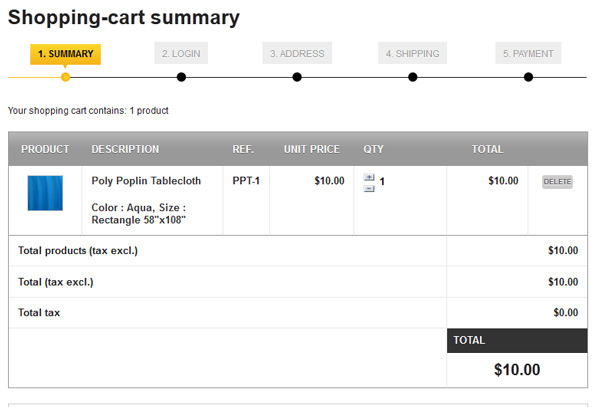
Task: Click the color and size description text
Action: click(x=139, y=213)
